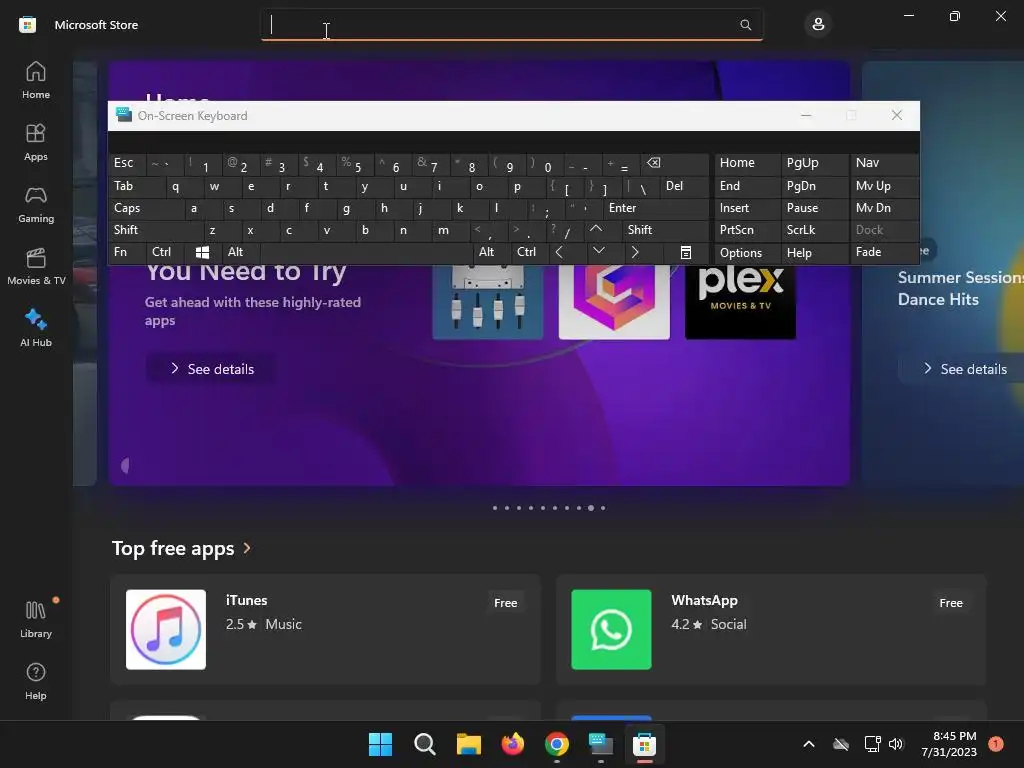This screenshot has width=1024, height=768.
Task: Click the End key on keyboard
Action: (746, 186)
